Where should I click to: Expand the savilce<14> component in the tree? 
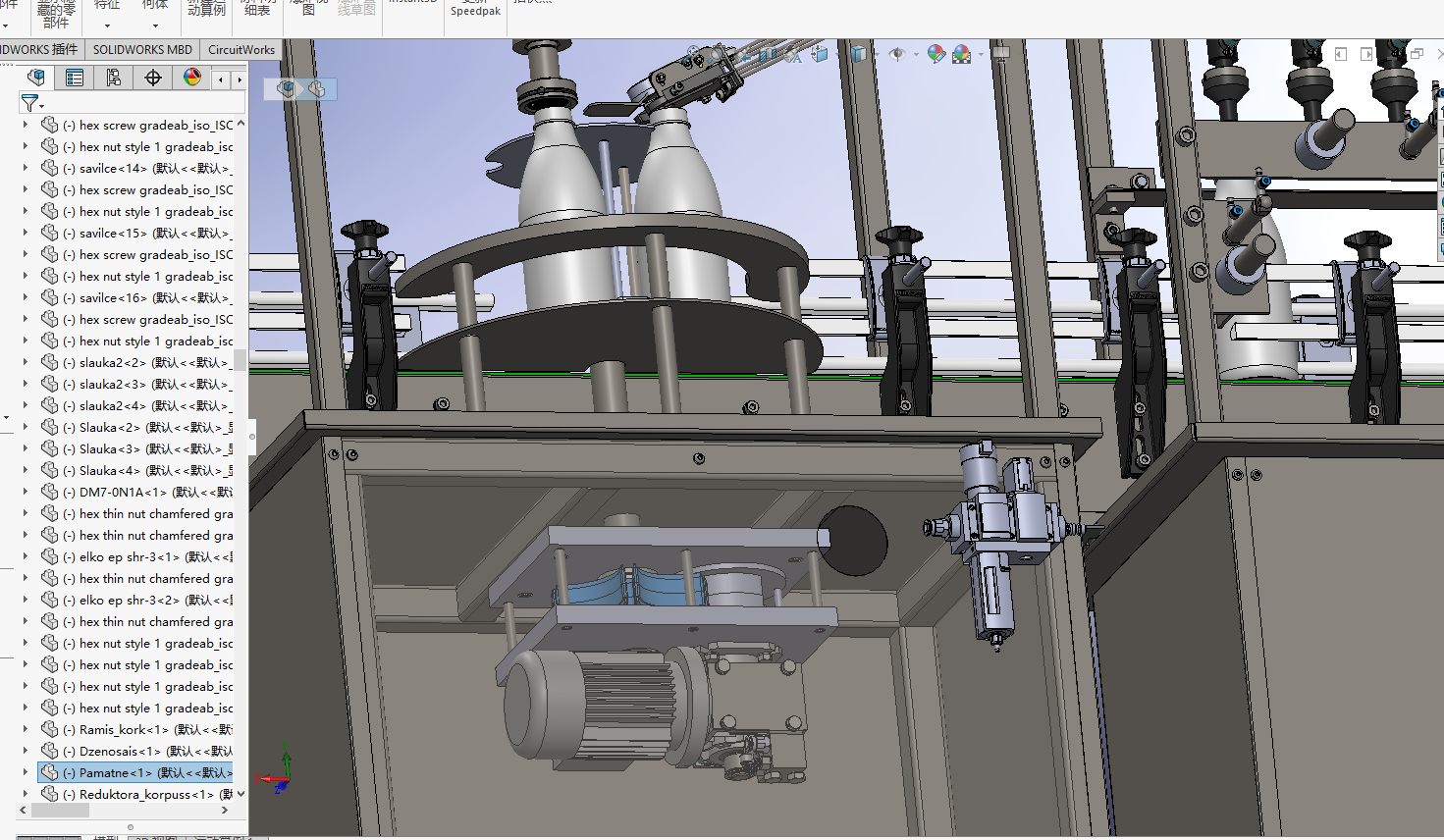click(24, 168)
